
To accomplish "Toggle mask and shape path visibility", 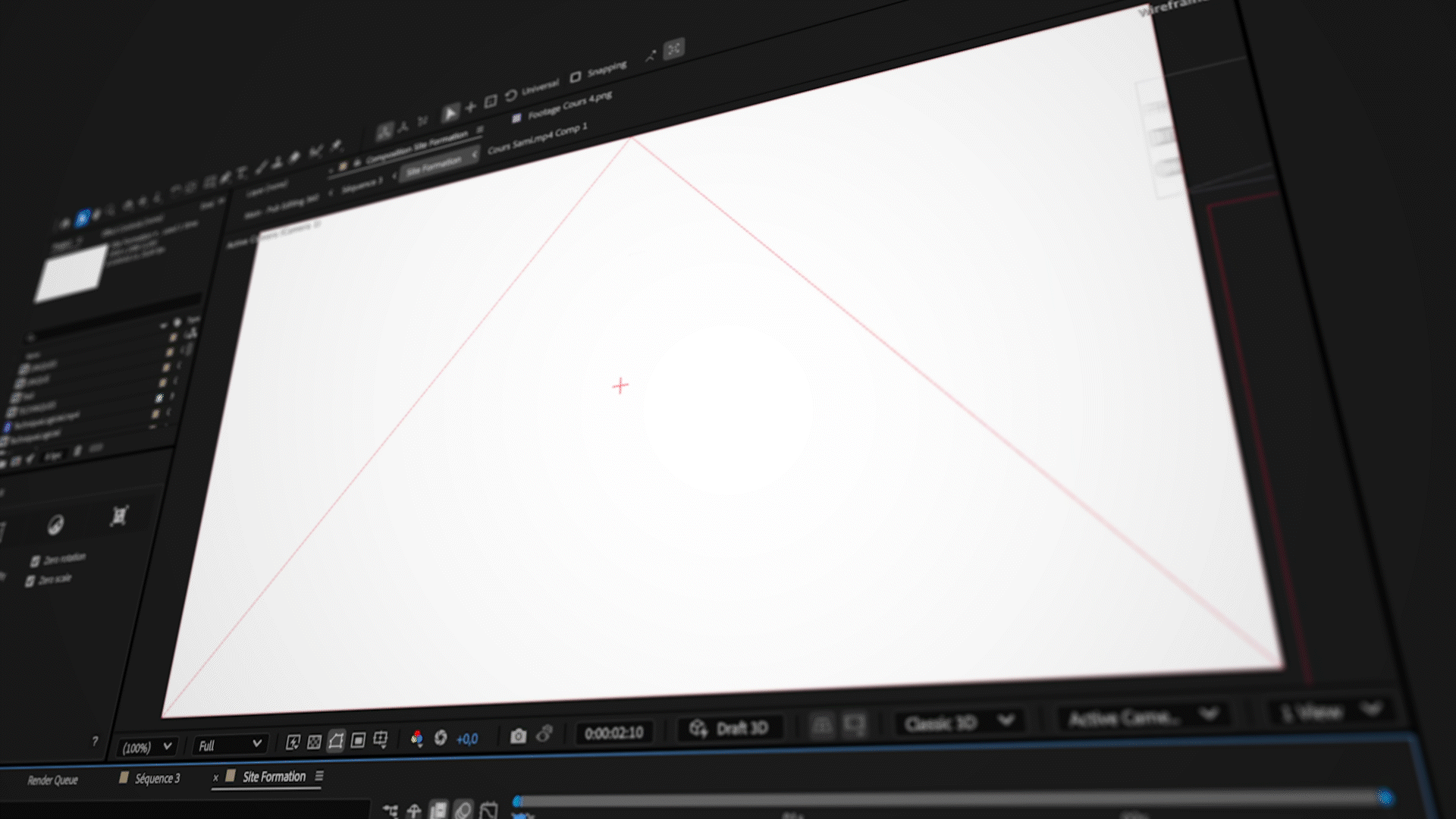I will (336, 740).
